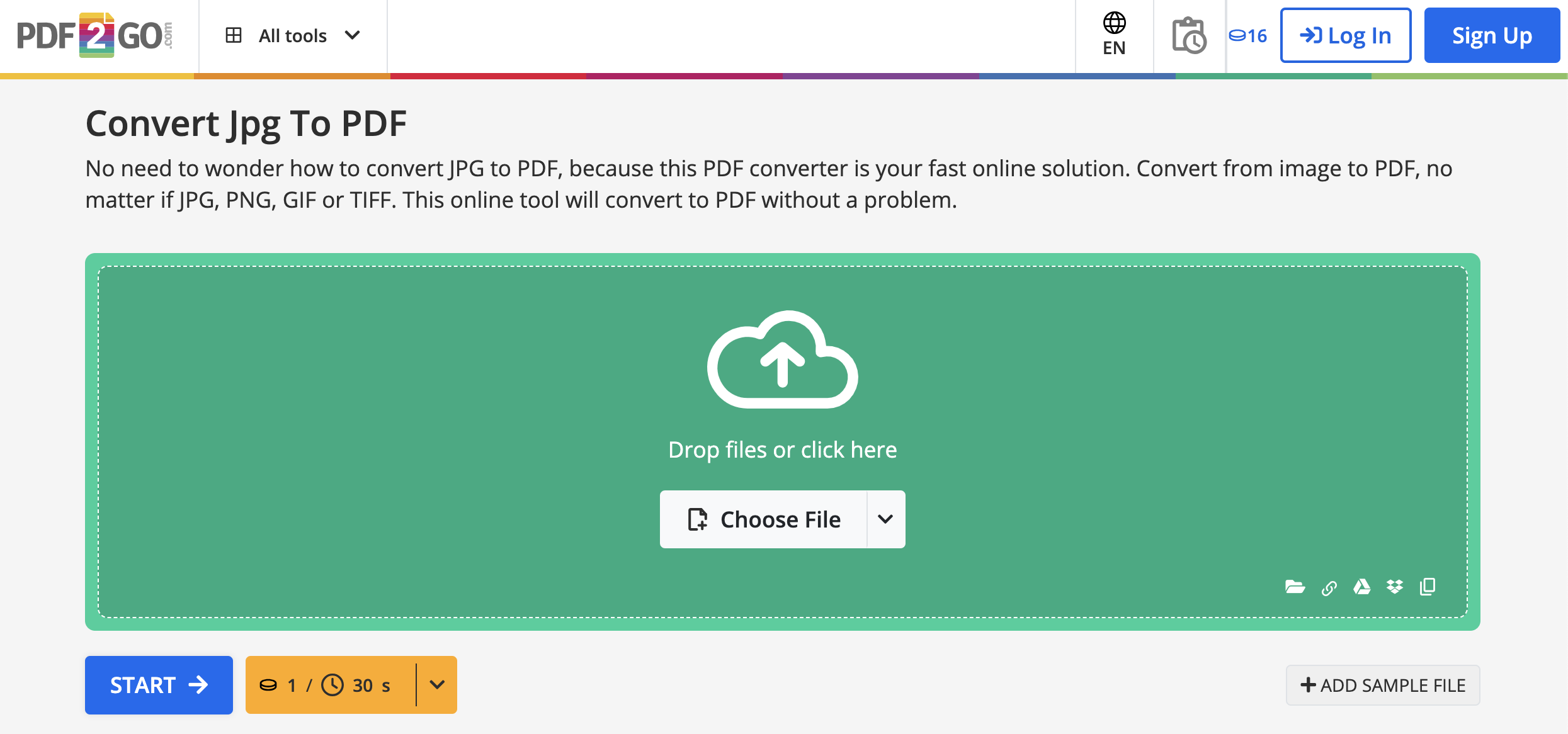The width and height of the screenshot is (1568, 734).
Task: Click the link icon to enter URL
Action: (1329, 588)
